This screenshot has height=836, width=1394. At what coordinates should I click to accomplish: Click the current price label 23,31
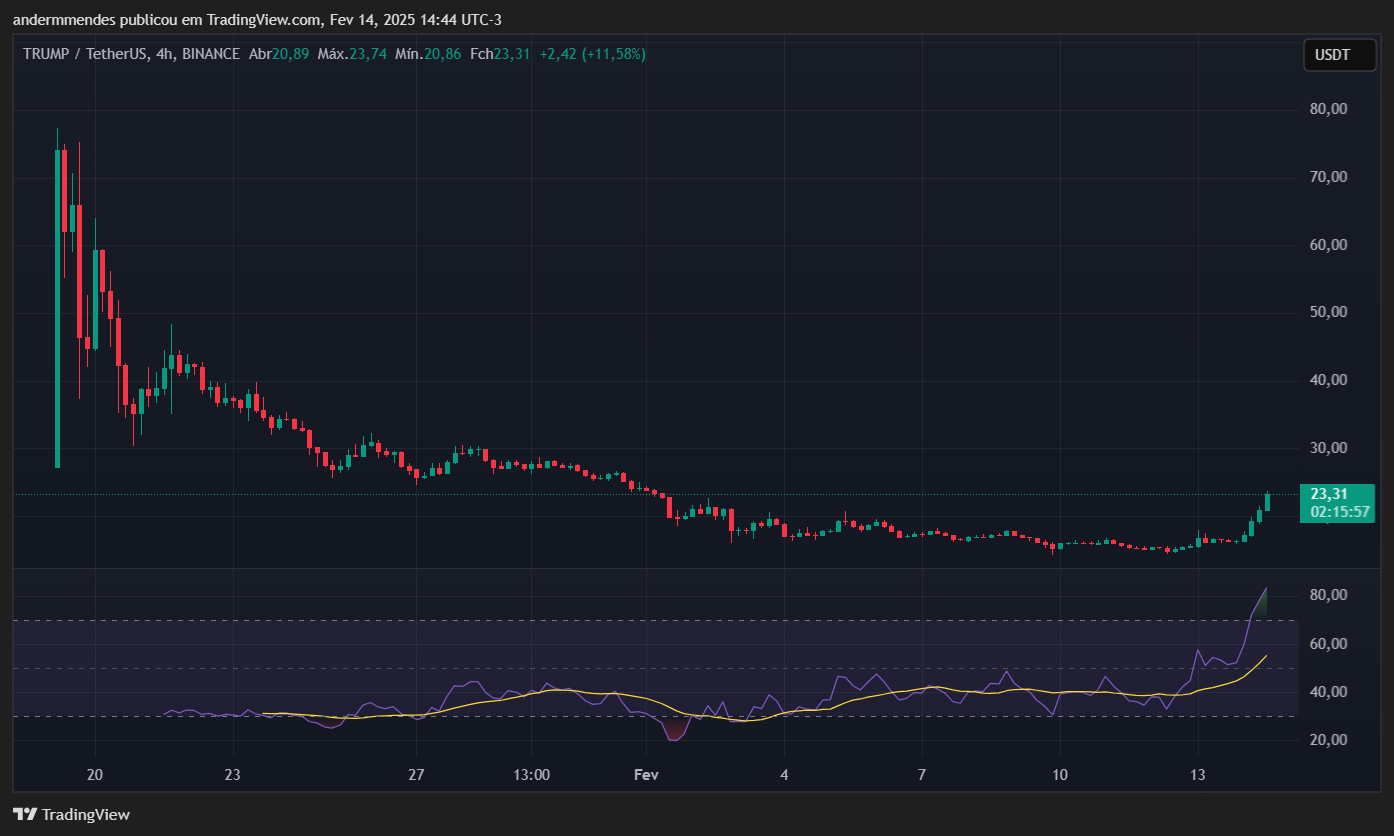(1328, 493)
